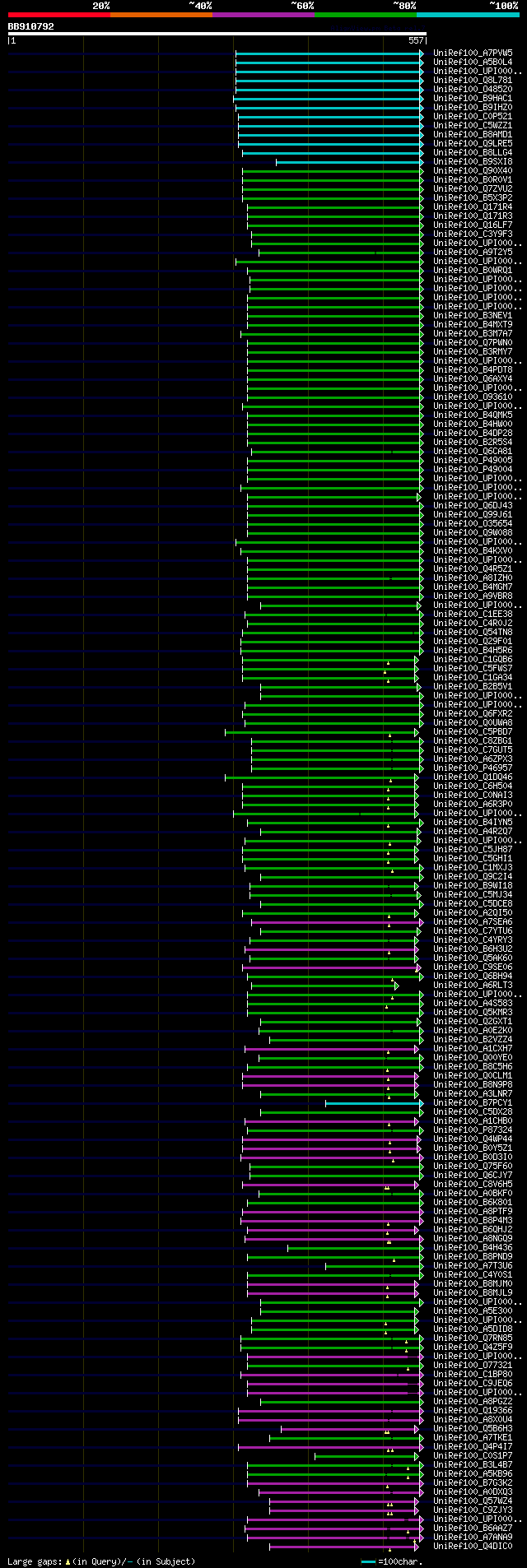Viewport: 527px width, 1568px height.
Task: Select the UniRef100_B4H436 label
Action: pos(473,1247)
